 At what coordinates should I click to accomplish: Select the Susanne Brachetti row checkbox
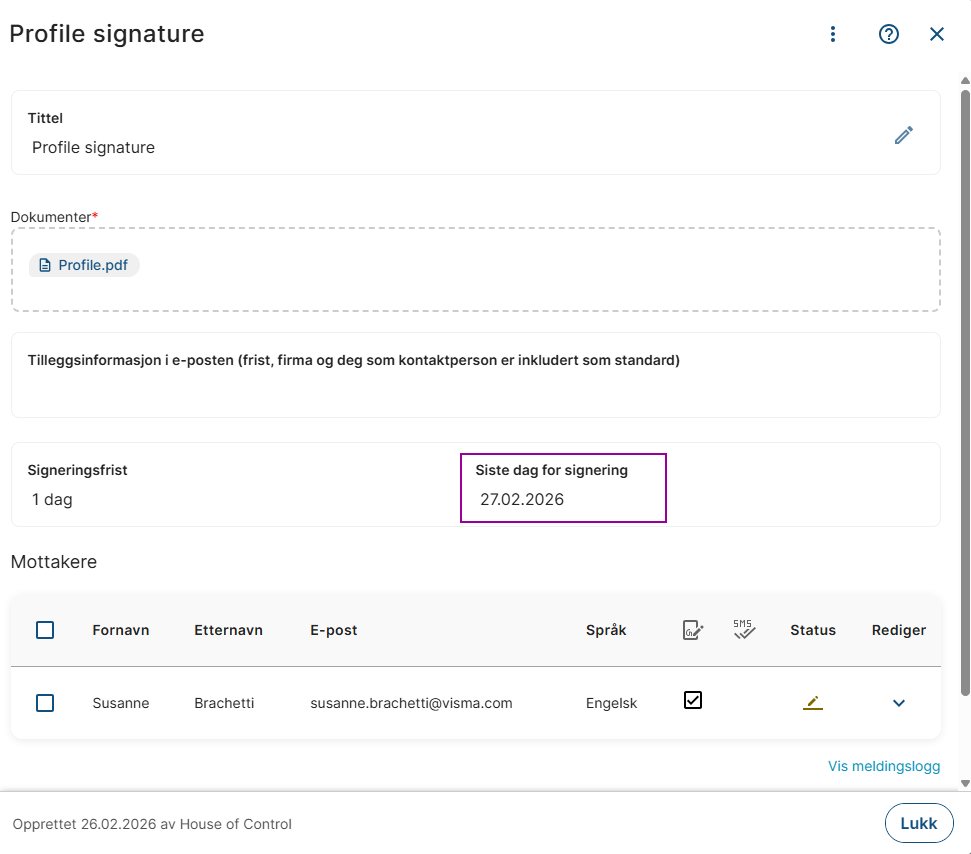45,703
